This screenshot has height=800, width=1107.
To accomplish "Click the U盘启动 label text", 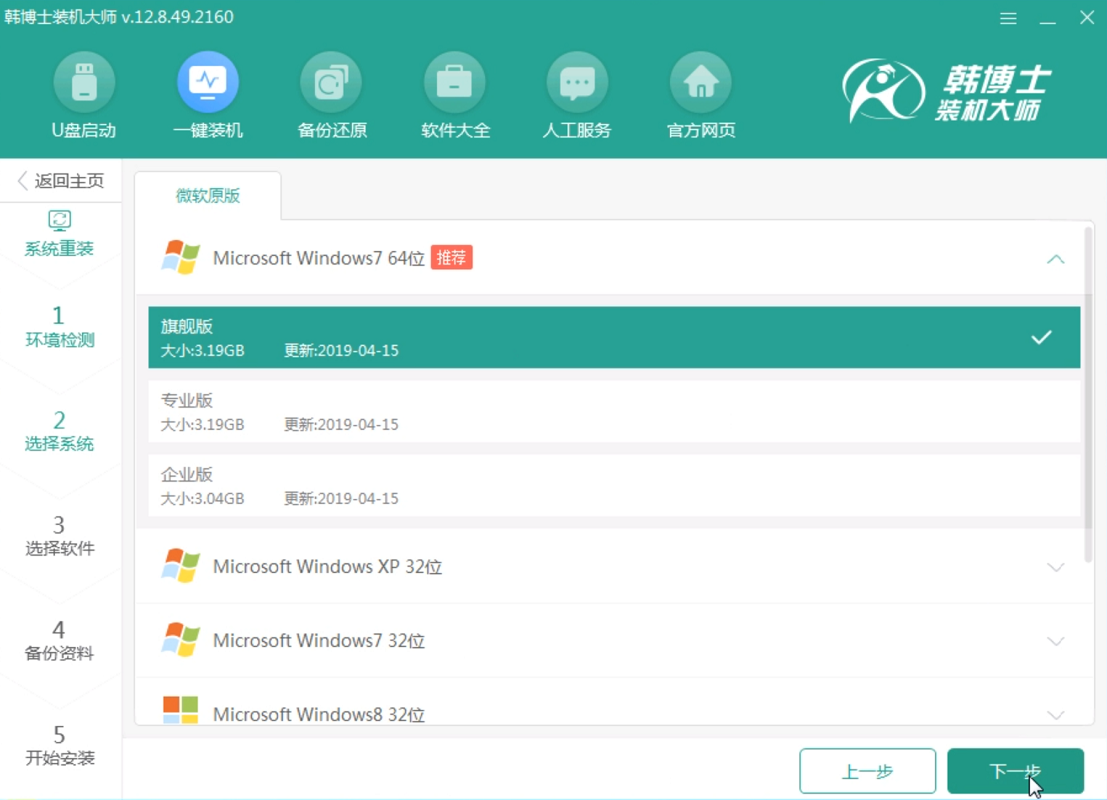I will tap(84, 131).
